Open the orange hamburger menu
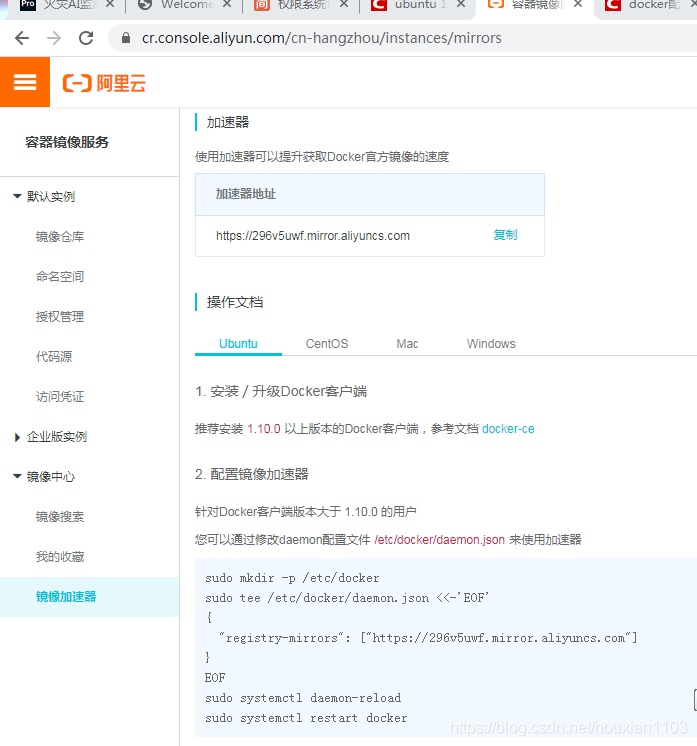Image resolution: width=697 pixels, height=746 pixels. [x=25, y=82]
